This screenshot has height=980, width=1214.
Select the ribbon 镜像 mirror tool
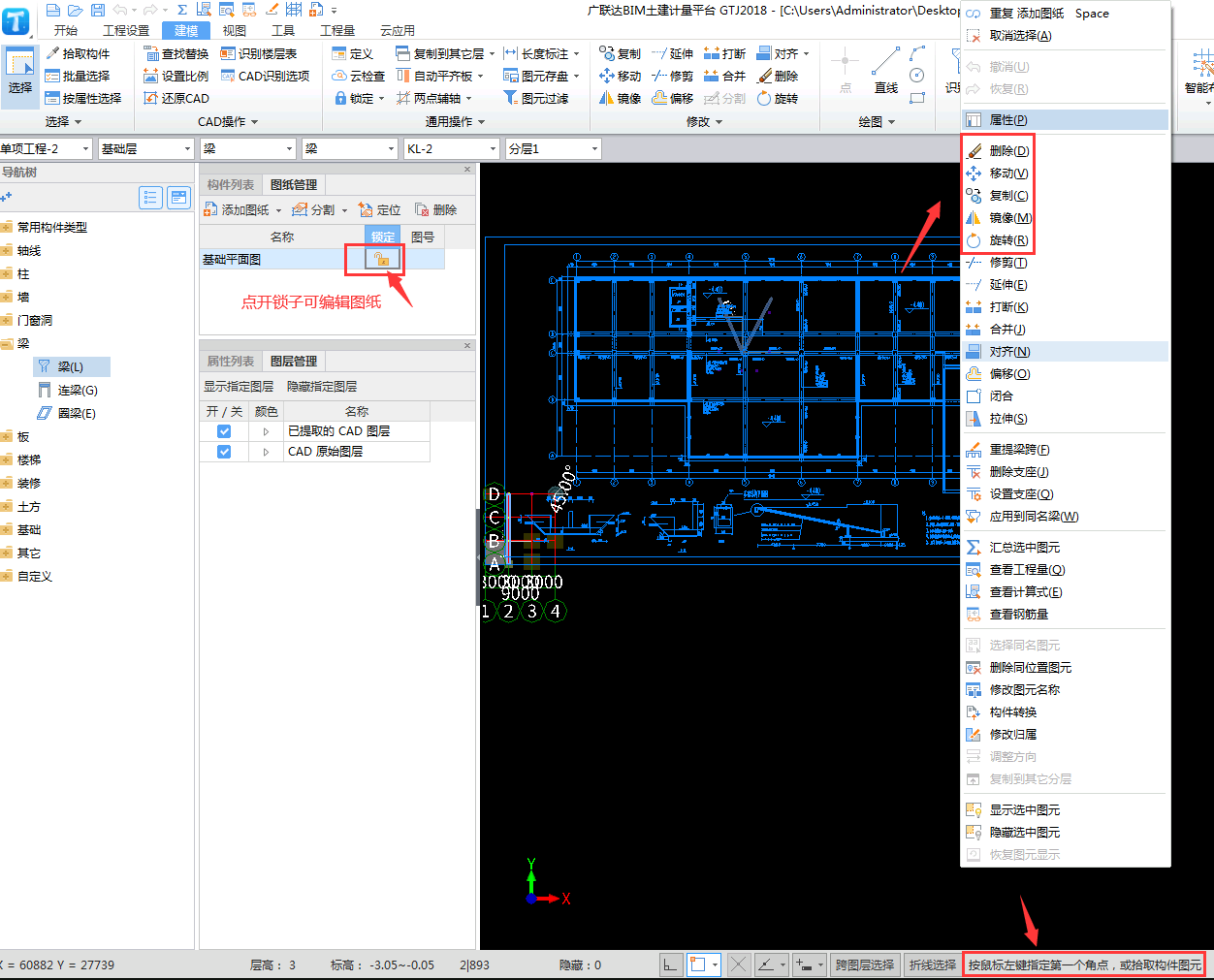(620, 98)
